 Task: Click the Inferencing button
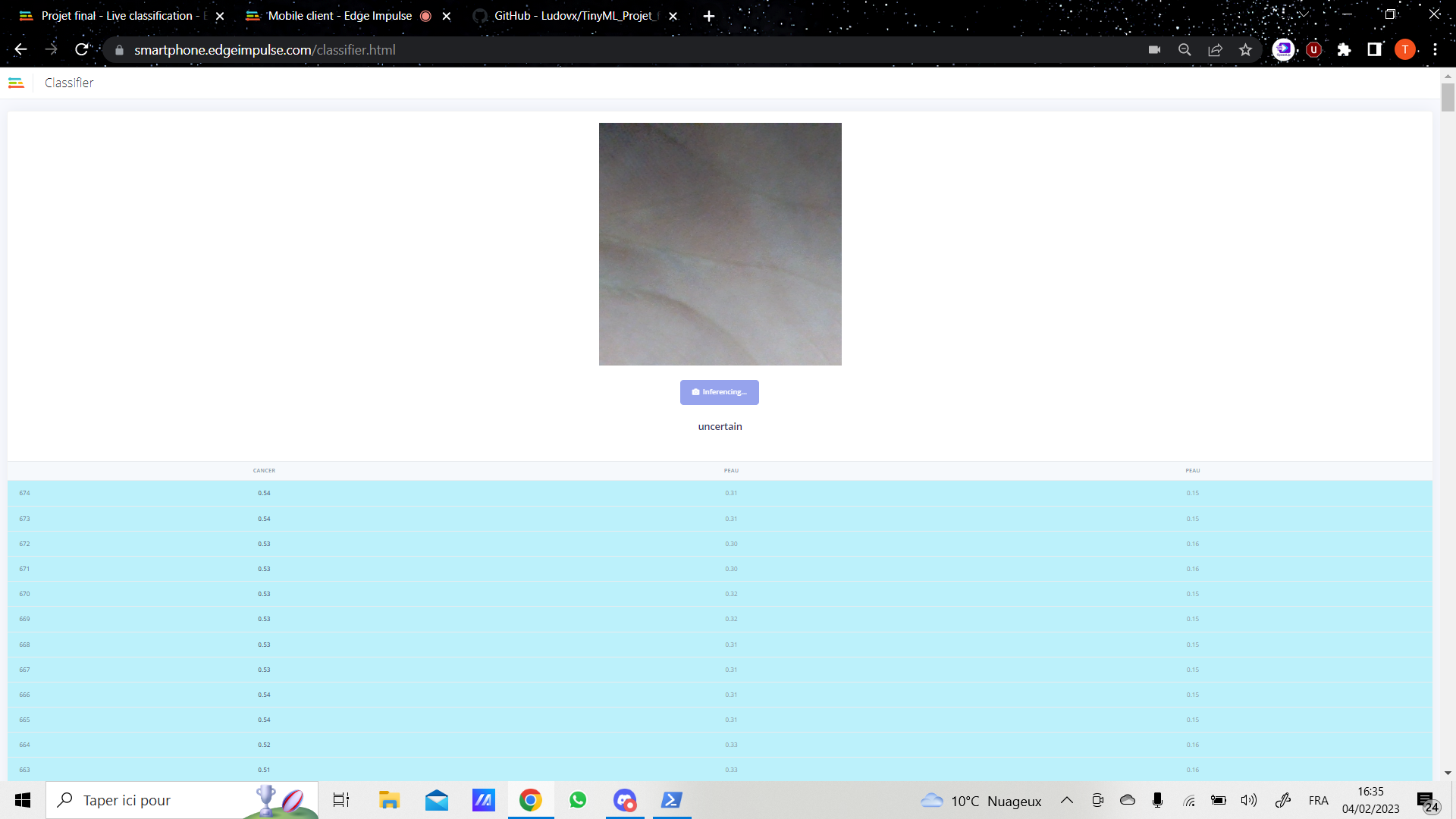pyautogui.click(x=719, y=392)
